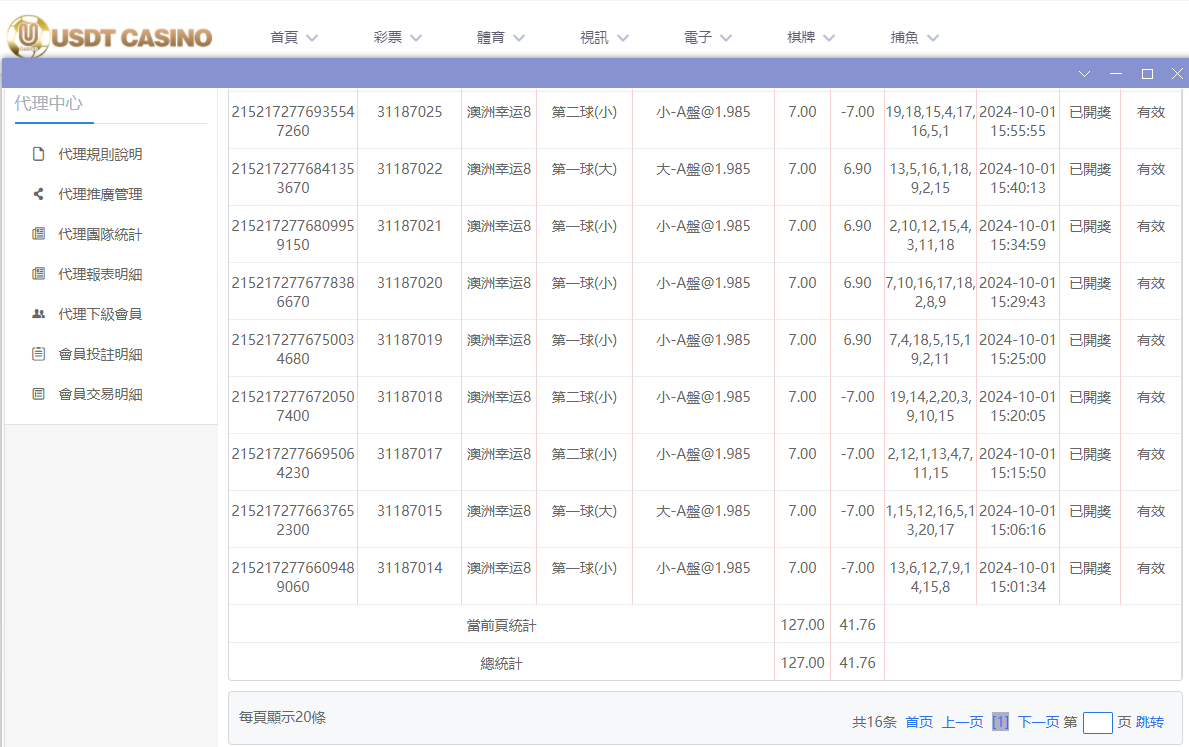Click the list icon beside 會員投註明細

[x=39, y=354]
